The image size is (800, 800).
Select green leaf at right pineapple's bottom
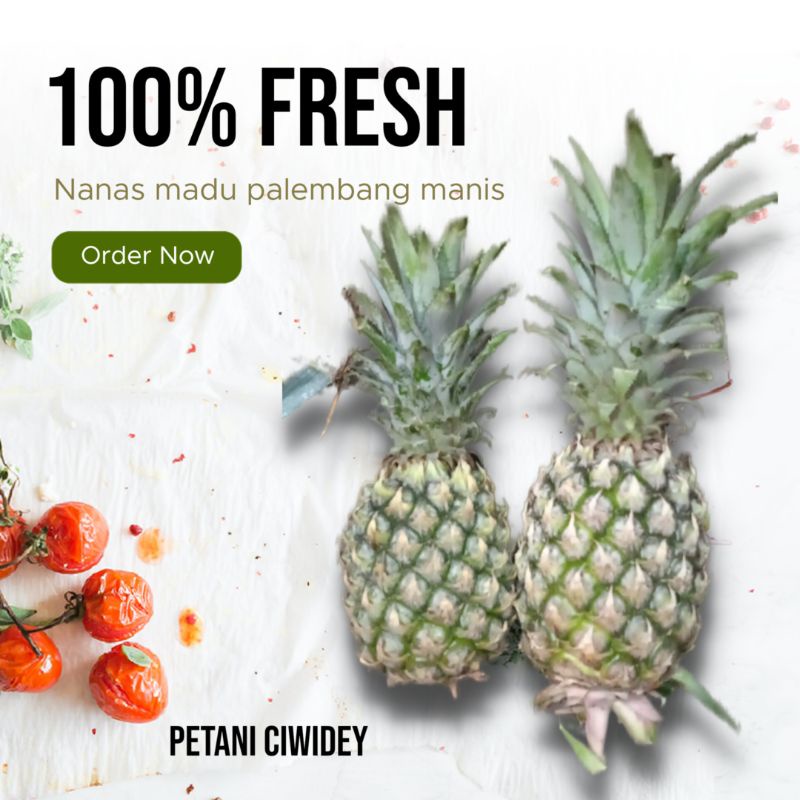coord(707,699)
